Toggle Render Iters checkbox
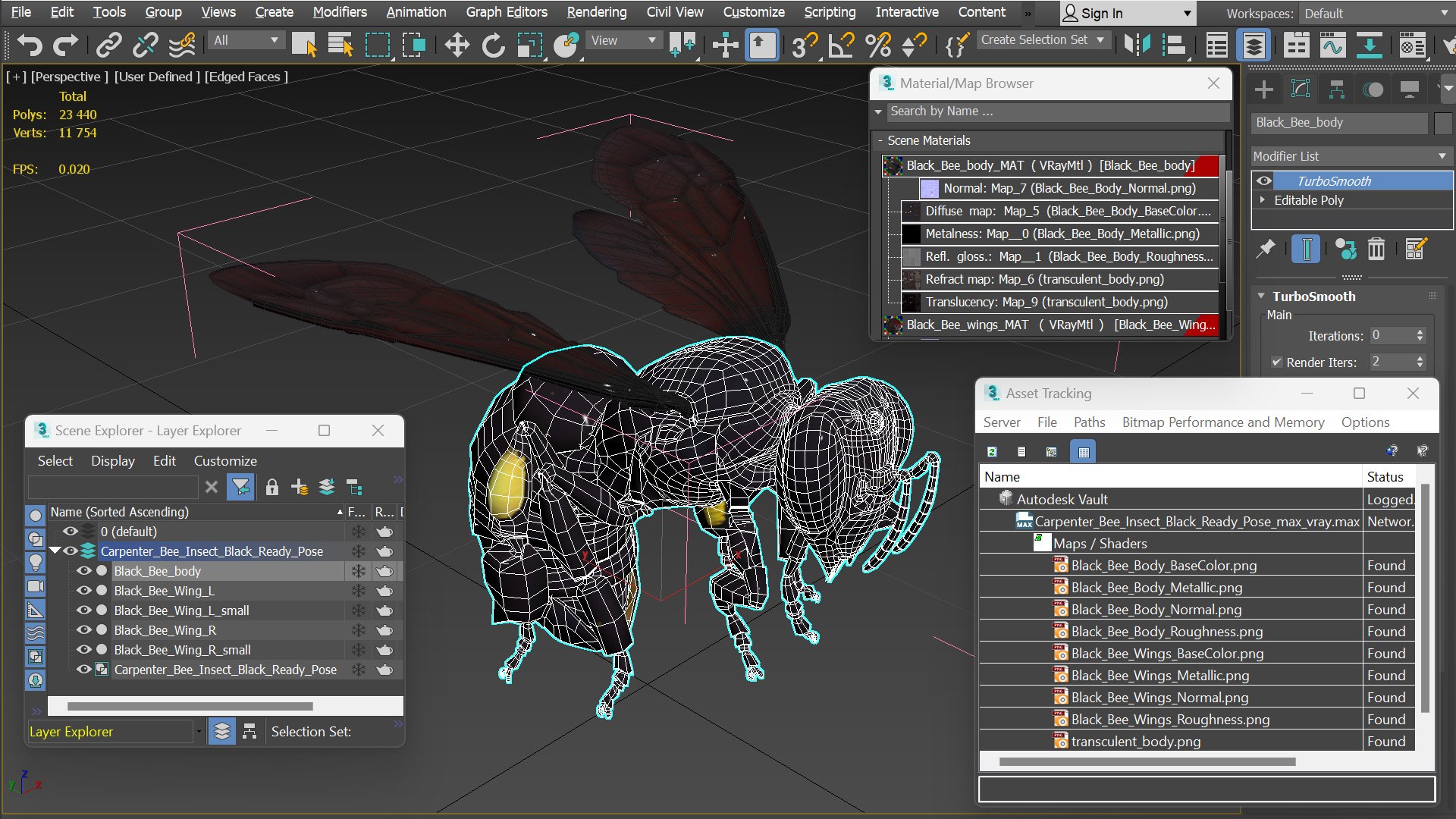The height and width of the screenshot is (819, 1456). (x=1277, y=362)
